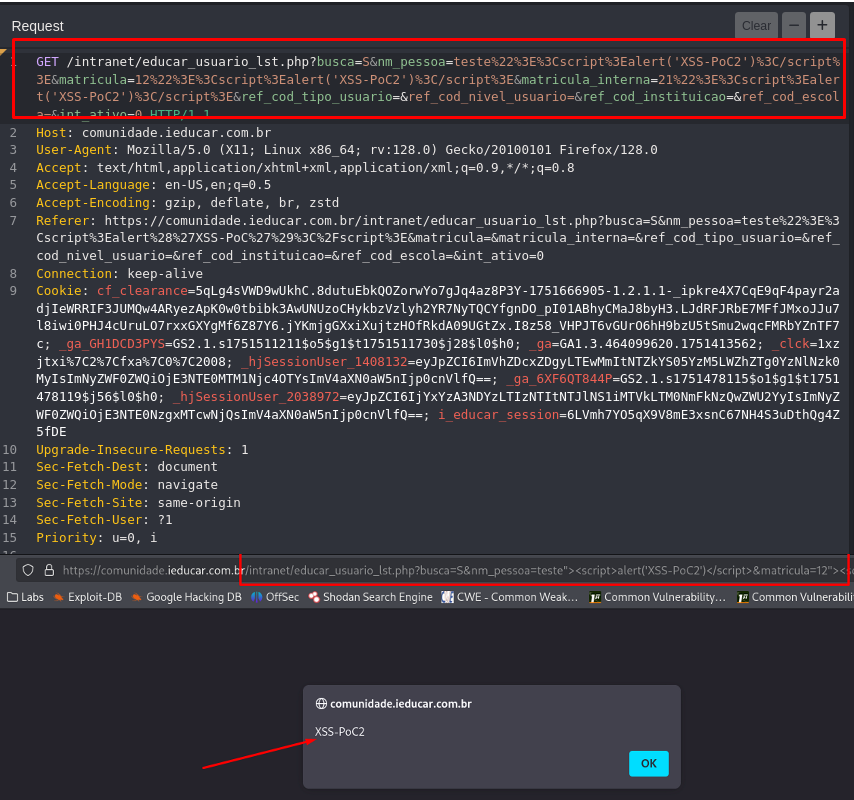Open the Shodan Search Engine bookmark
The image size is (854, 800).
[x=370, y=597]
